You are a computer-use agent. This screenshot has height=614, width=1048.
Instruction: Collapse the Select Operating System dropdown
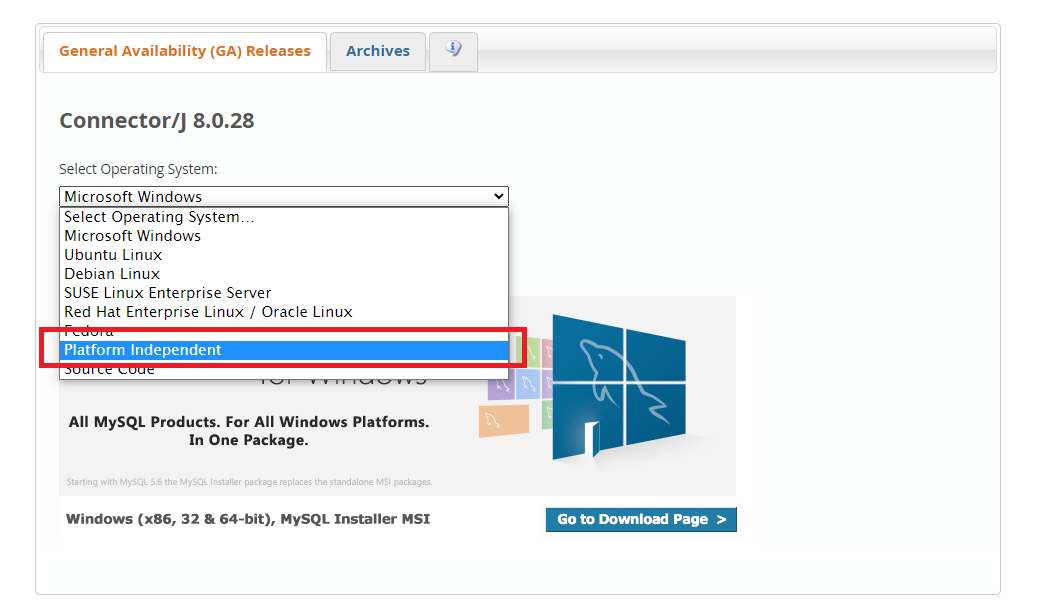click(283, 196)
